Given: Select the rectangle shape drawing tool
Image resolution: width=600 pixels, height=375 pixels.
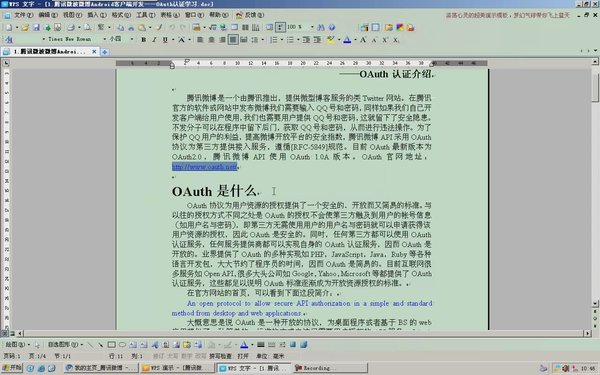Looking at the screenshot, I should (x=111, y=345).
